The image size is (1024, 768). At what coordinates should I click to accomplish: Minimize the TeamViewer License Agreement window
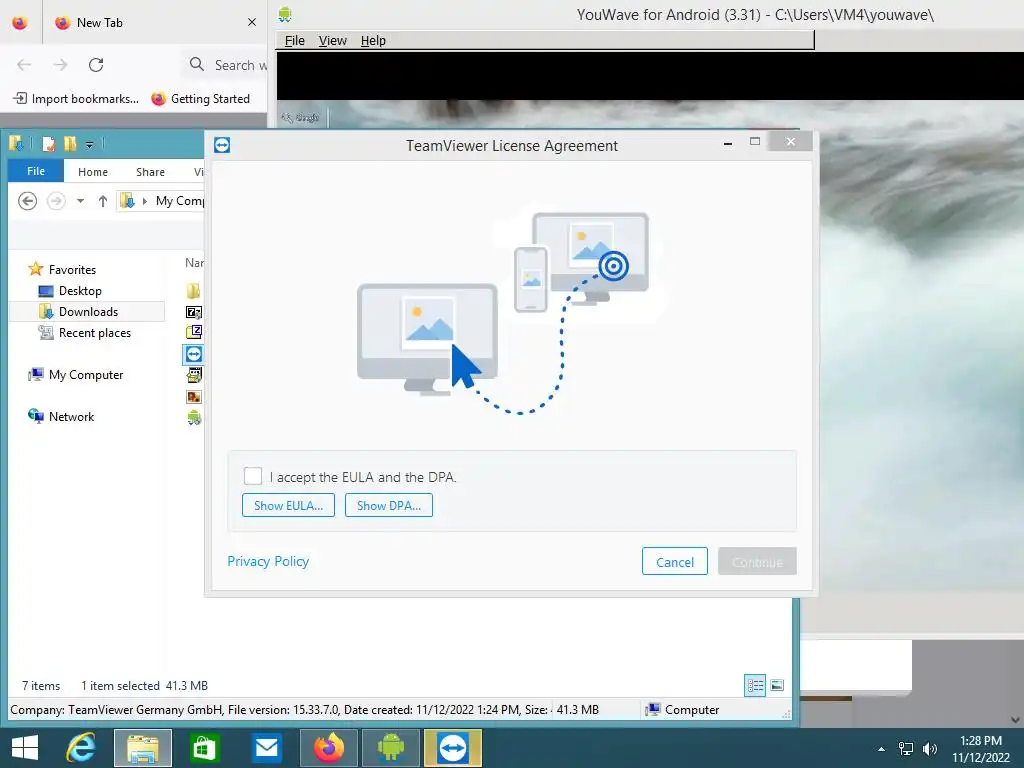728,142
